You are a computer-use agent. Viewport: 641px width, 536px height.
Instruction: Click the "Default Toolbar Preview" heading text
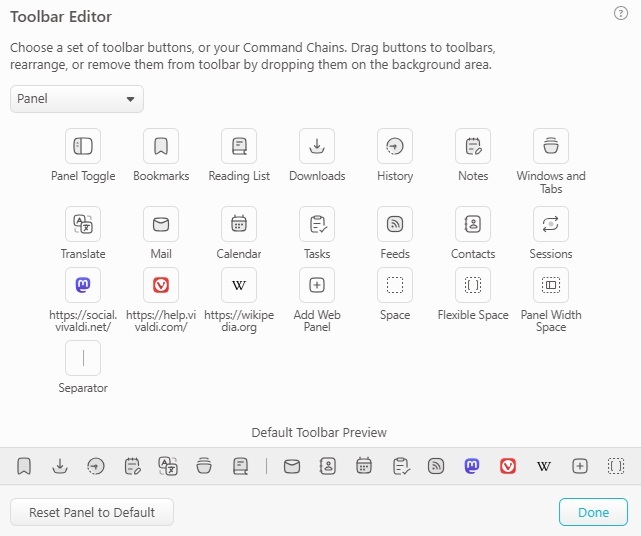(x=319, y=433)
